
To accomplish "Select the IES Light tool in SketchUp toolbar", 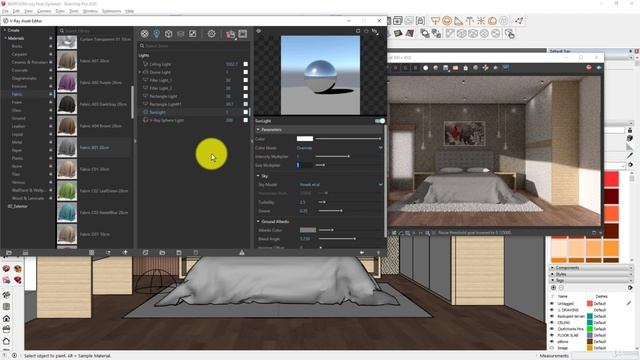I will click(x=470, y=20).
